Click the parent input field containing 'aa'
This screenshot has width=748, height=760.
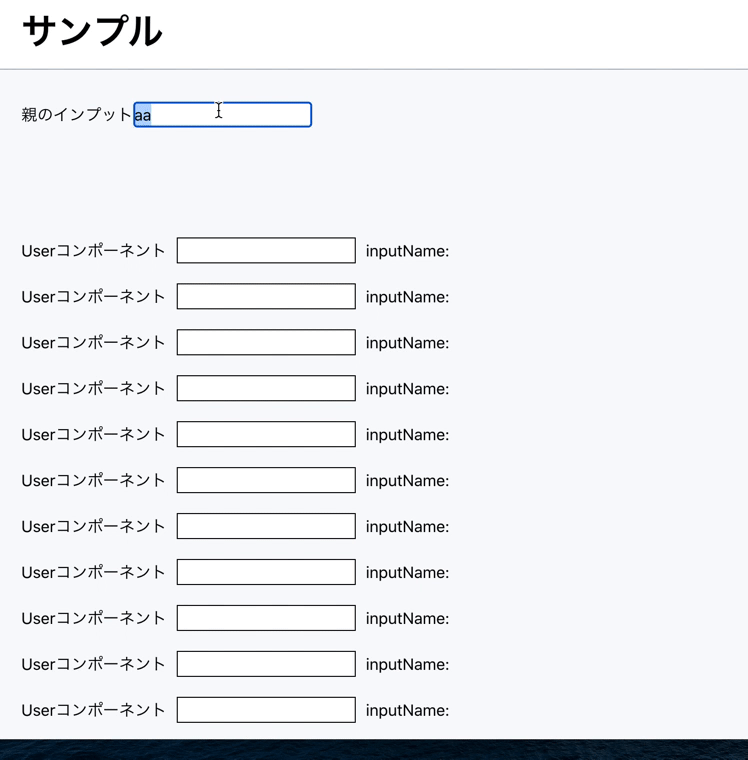pyautogui.click(x=222, y=115)
